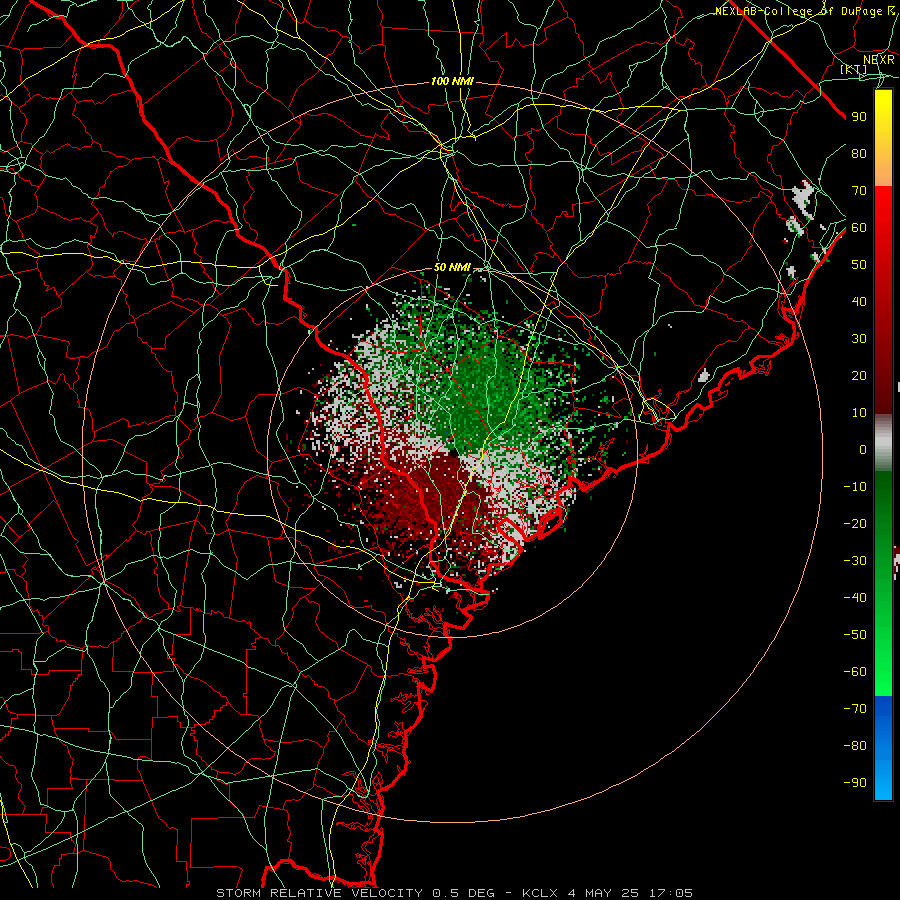900x900 pixels.
Task: Click the 70 value on the velocity scale
Action: (859, 191)
